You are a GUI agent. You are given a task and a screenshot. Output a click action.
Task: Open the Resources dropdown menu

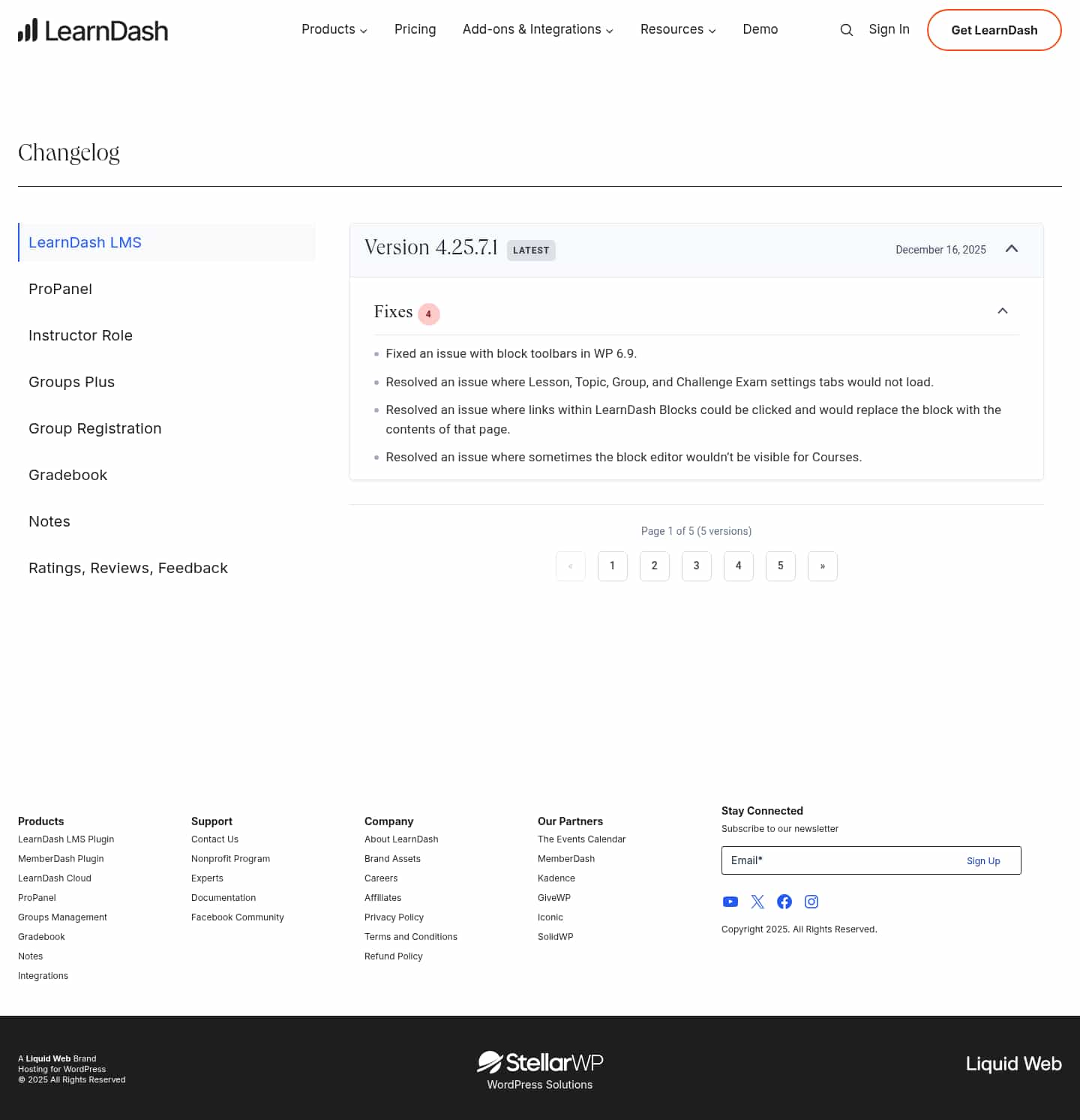677,29
